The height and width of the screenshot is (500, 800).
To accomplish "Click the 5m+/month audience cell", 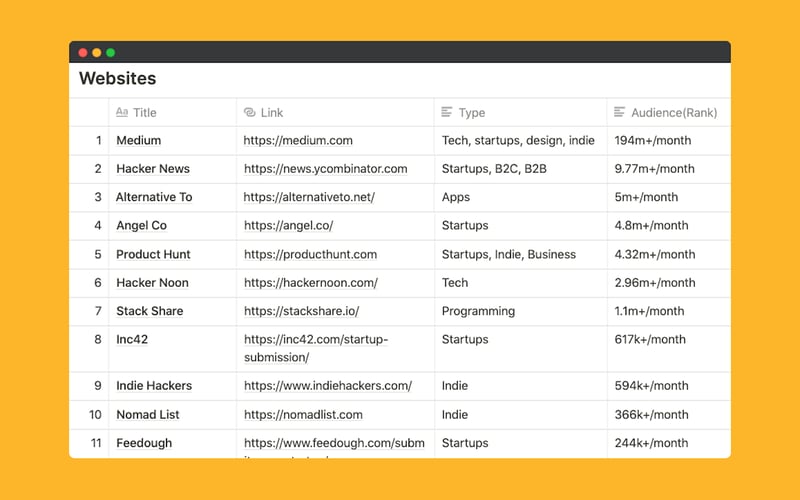I will click(669, 197).
